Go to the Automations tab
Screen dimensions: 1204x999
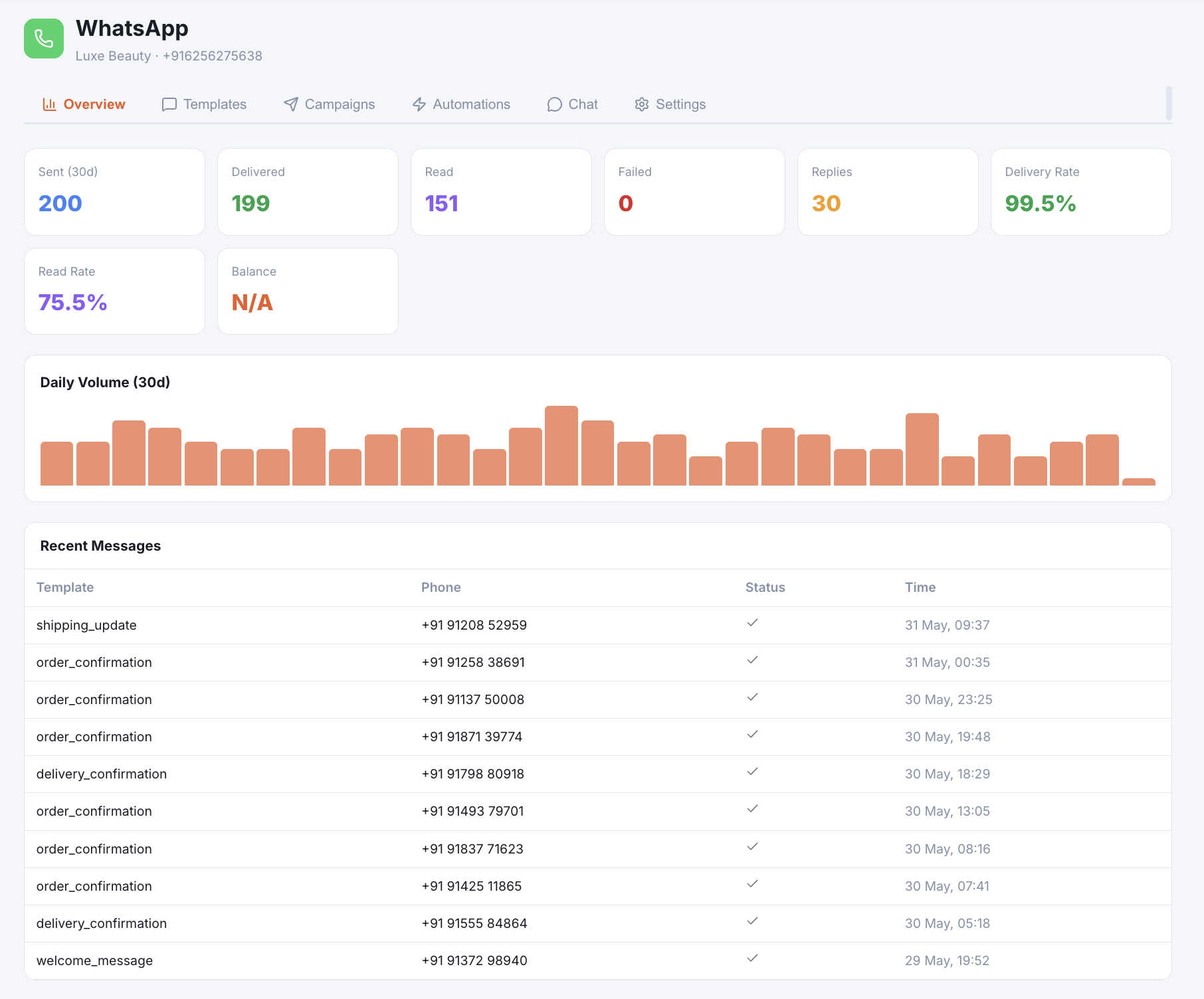tap(461, 104)
